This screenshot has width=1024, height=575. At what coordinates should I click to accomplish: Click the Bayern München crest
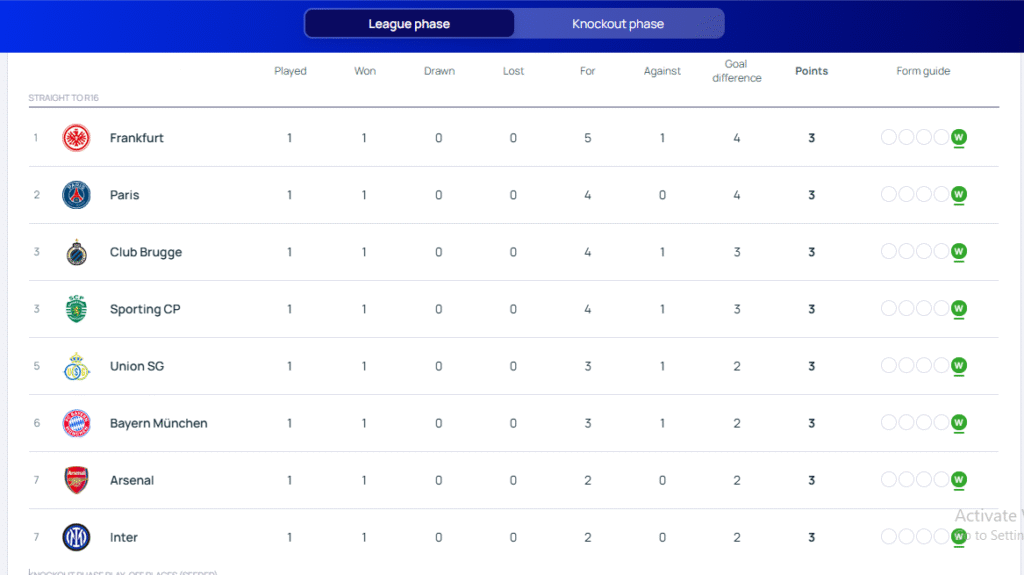tap(76, 423)
